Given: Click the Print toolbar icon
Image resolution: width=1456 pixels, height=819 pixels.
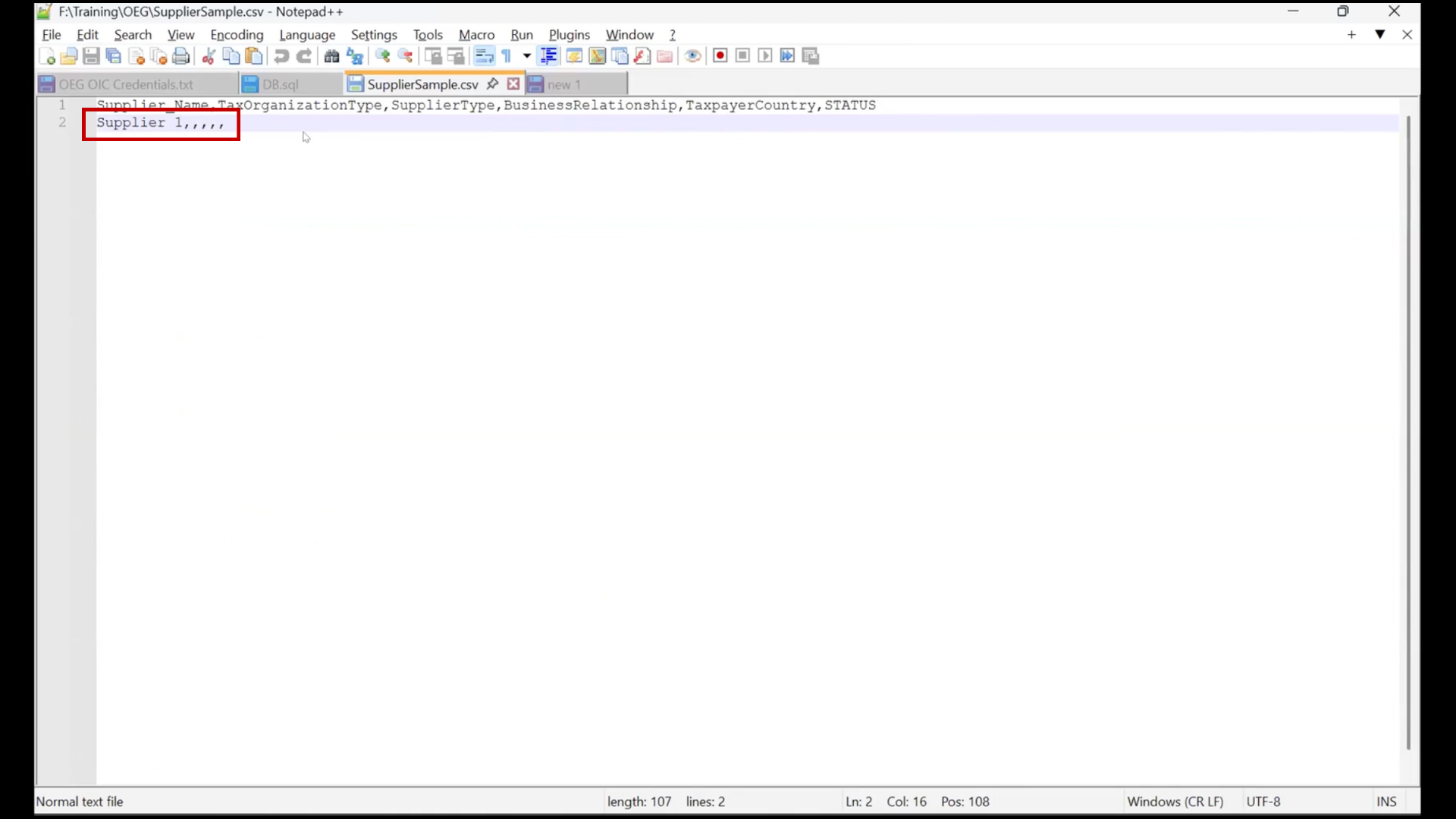Looking at the screenshot, I should pyautogui.click(x=181, y=56).
